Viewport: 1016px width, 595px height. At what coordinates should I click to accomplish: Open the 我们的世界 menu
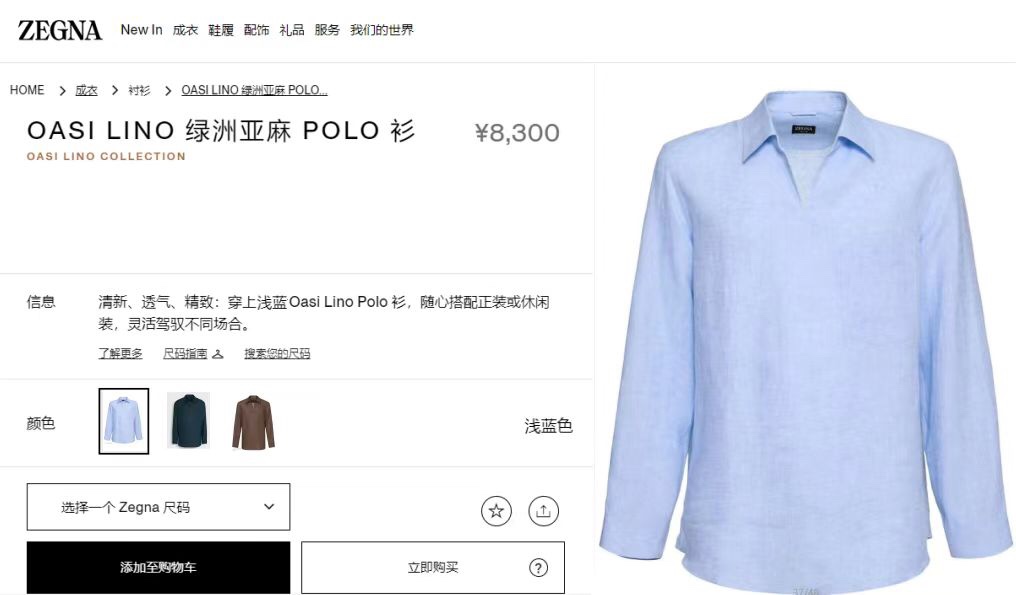(x=382, y=30)
